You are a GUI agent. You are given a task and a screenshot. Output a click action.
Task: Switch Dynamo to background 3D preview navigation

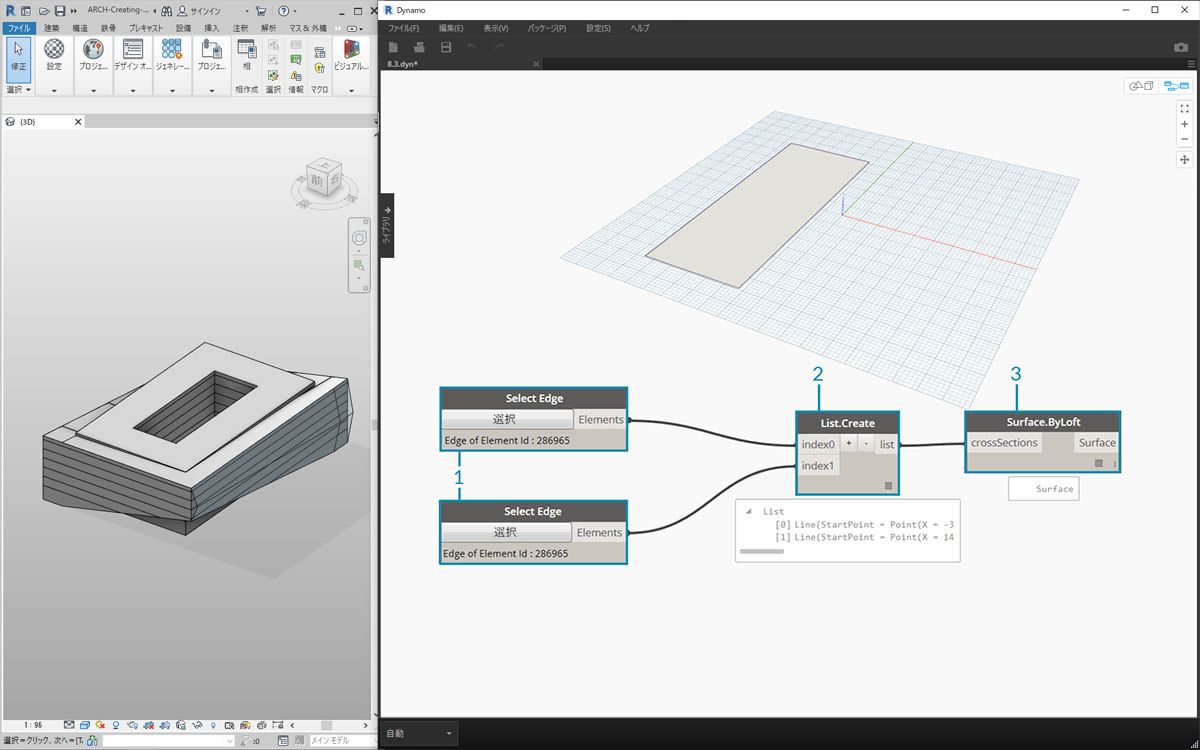[x=1141, y=86]
